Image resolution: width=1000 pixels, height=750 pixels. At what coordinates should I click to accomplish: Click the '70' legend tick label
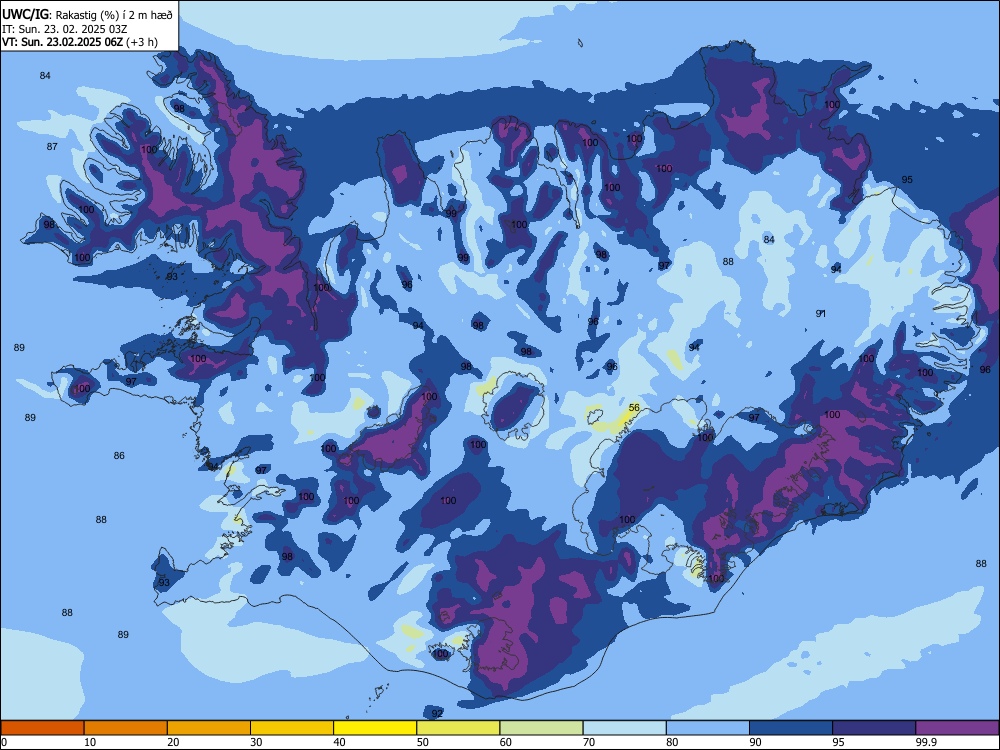pos(589,742)
